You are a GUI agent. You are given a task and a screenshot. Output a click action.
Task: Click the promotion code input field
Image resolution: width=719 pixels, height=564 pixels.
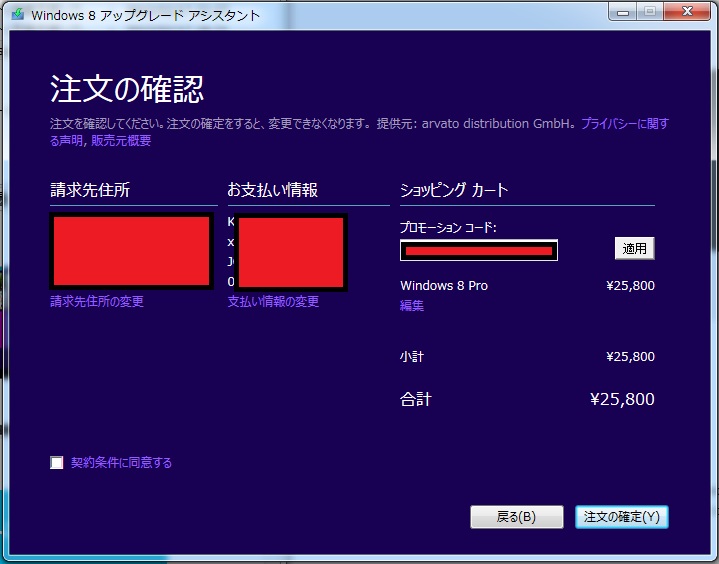tap(479, 250)
